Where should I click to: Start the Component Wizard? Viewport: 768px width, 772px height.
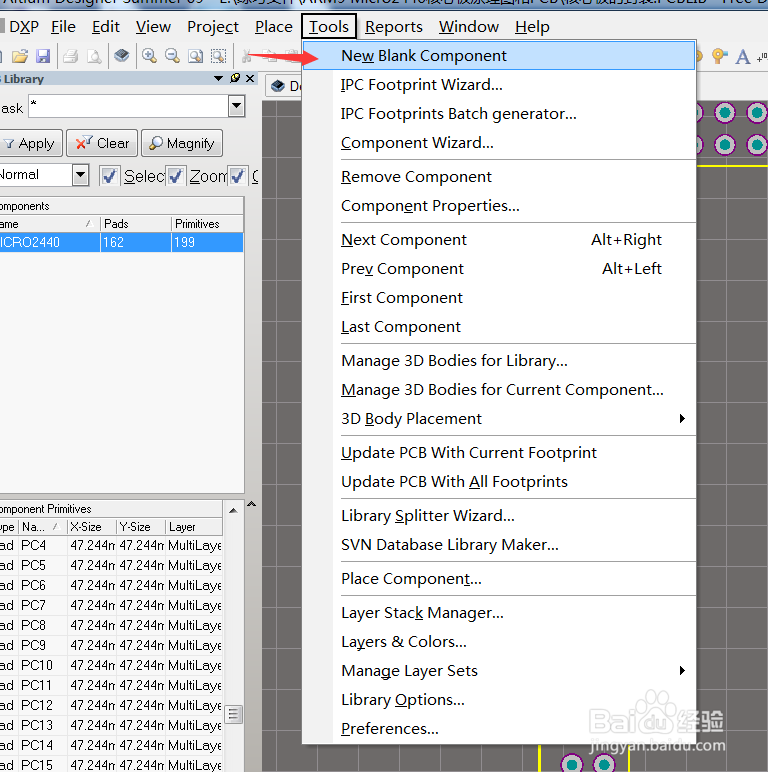499,143
